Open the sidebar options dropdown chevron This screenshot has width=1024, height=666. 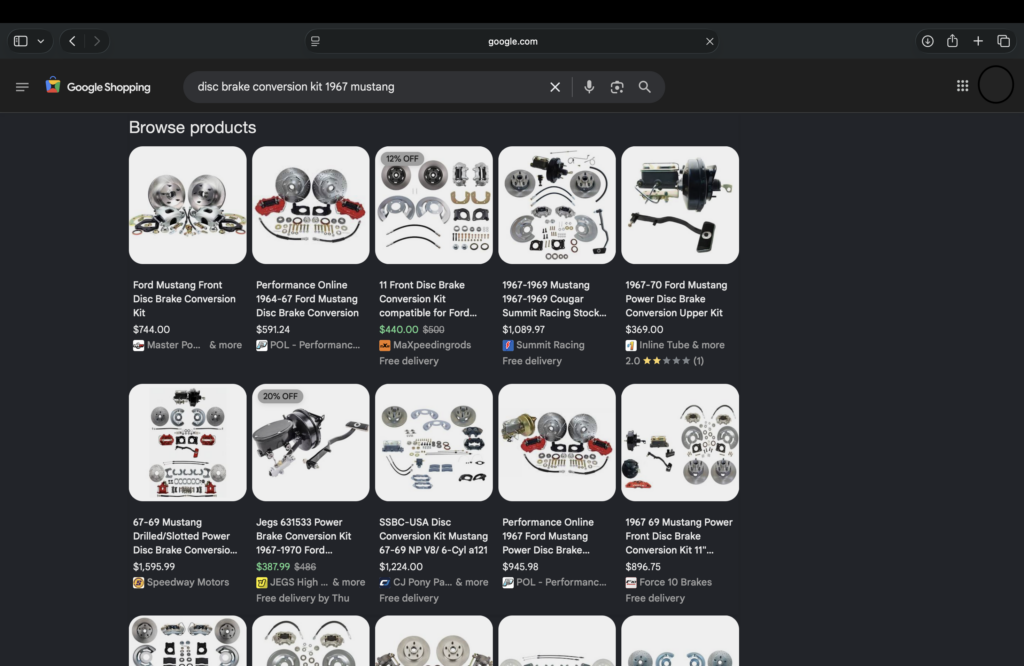(40, 41)
